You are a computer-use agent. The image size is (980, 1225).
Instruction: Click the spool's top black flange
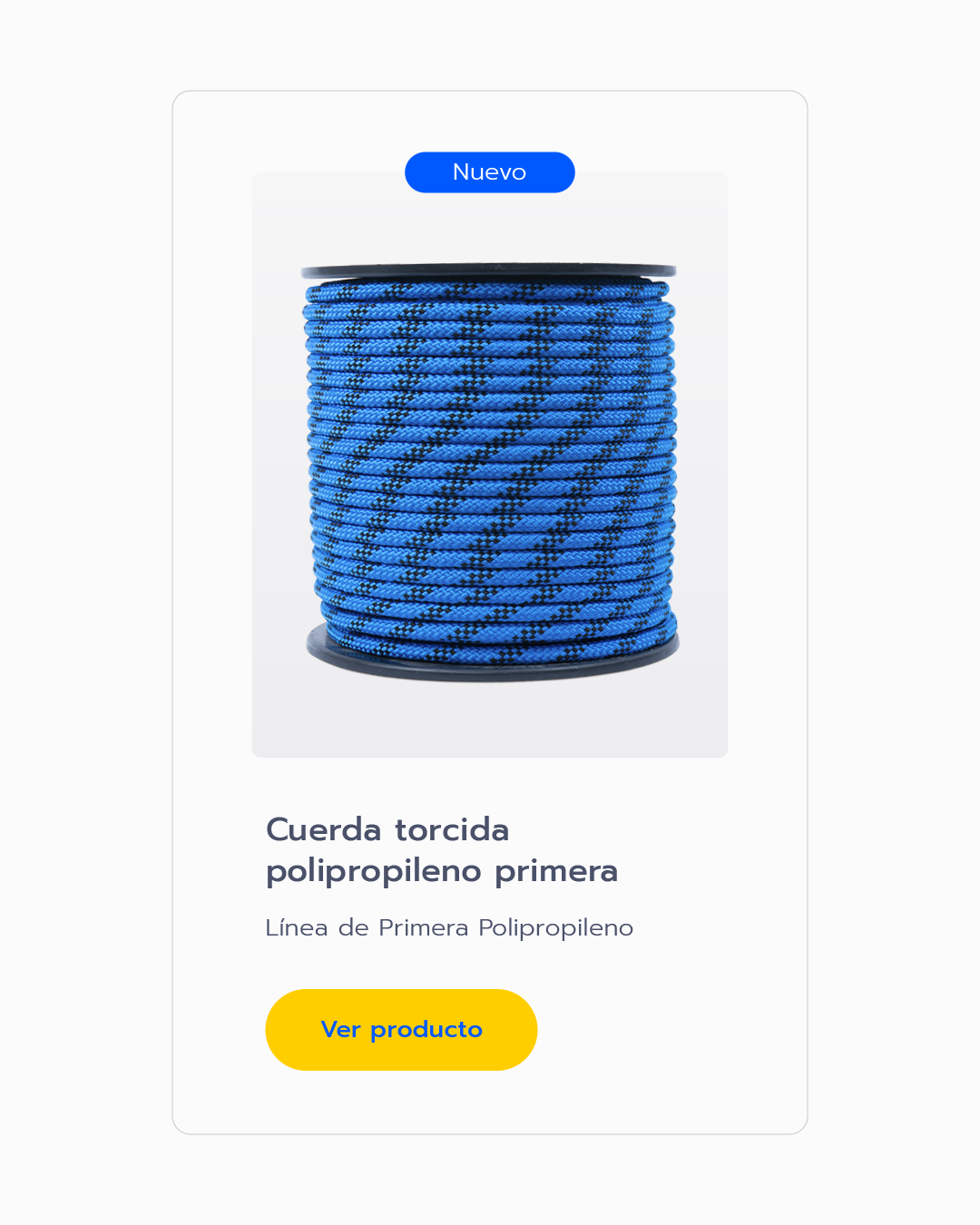(489, 271)
